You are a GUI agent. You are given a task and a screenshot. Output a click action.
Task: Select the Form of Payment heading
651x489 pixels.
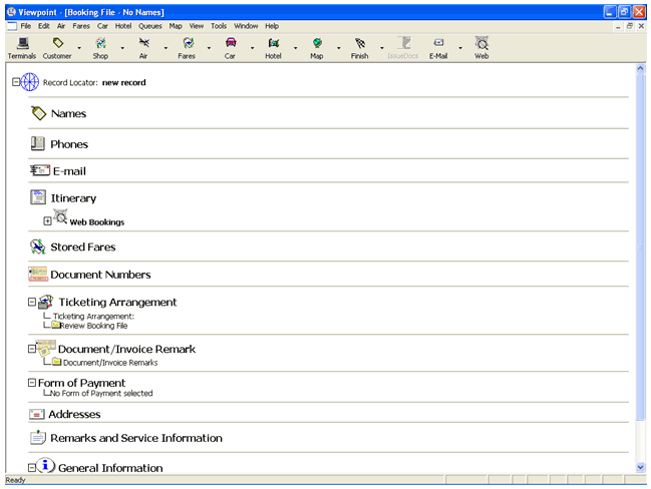(81, 382)
